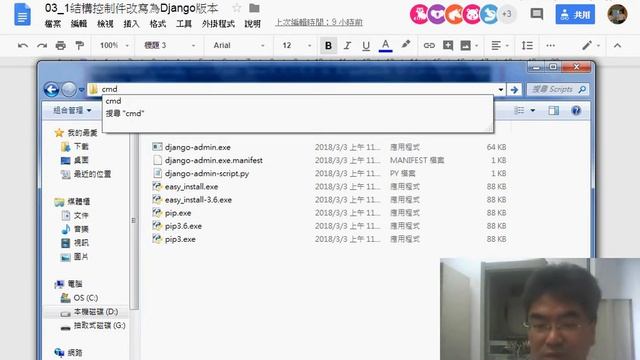
Task: Select Downloads under Favorites
Action: coord(75,146)
